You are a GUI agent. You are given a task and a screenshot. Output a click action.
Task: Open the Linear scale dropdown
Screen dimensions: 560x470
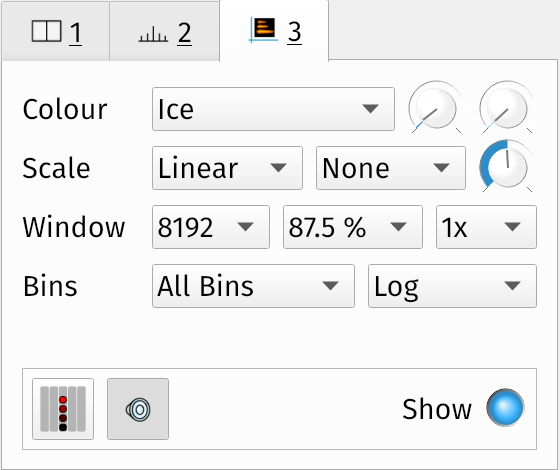point(227,168)
